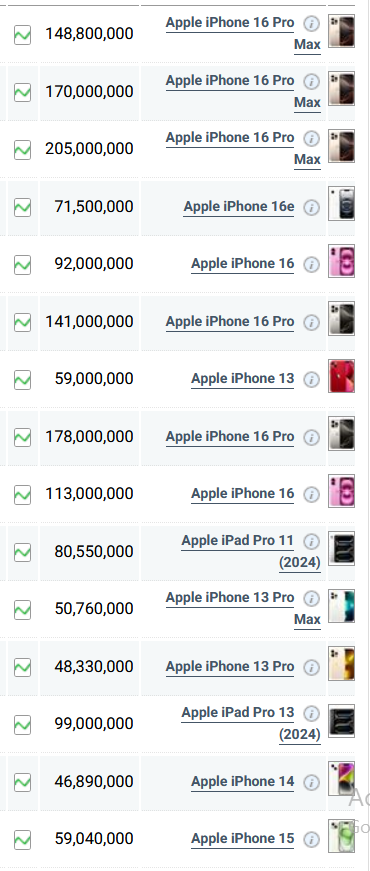Click info icon beside Apple iPhone 16e

click(x=312, y=207)
